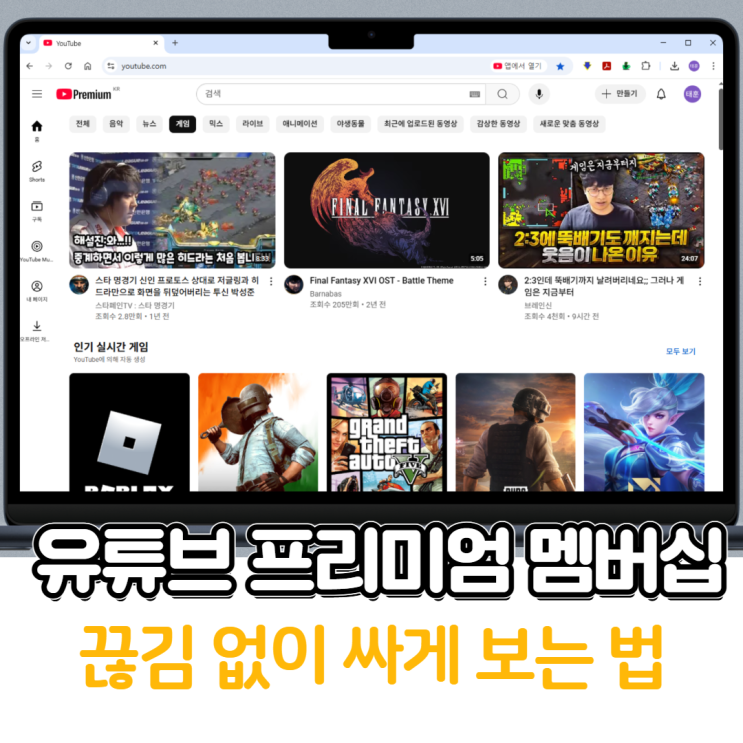Screen dimensions: 743x743
Task: Bookmark this page with the star
Action: tap(560, 66)
